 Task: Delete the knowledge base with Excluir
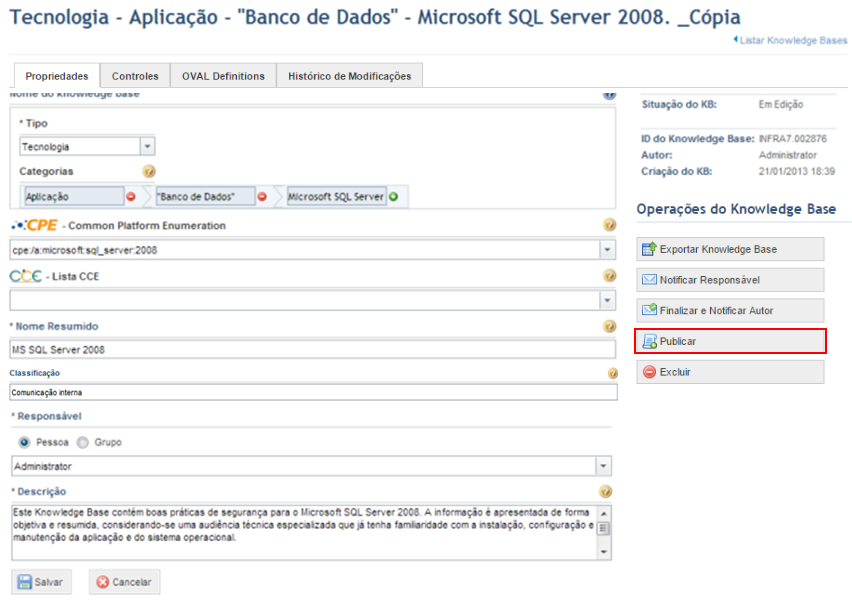(x=730, y=372)
